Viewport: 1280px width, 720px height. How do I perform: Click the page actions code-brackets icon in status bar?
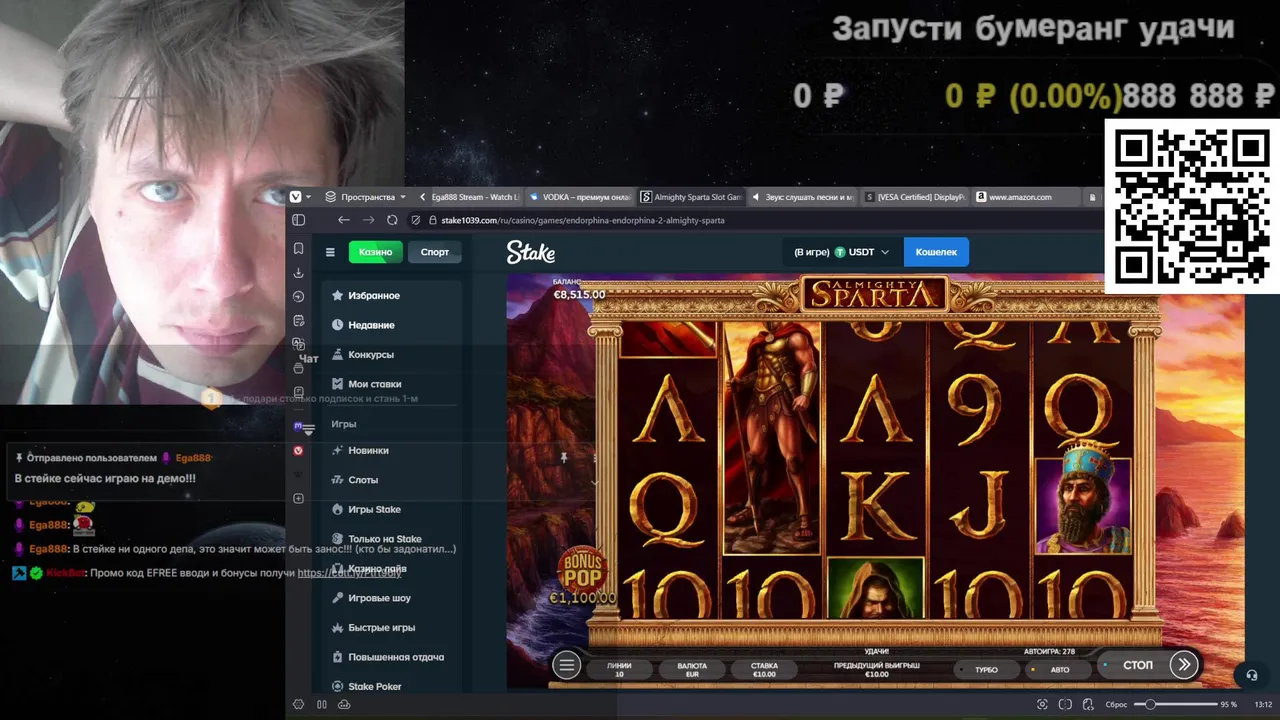pyautogui.click(x=1087, y=705)
